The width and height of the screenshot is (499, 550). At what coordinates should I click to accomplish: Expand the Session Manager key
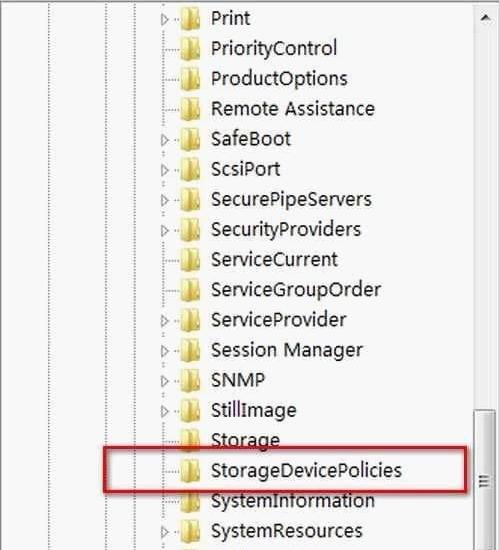click(164, 351)
